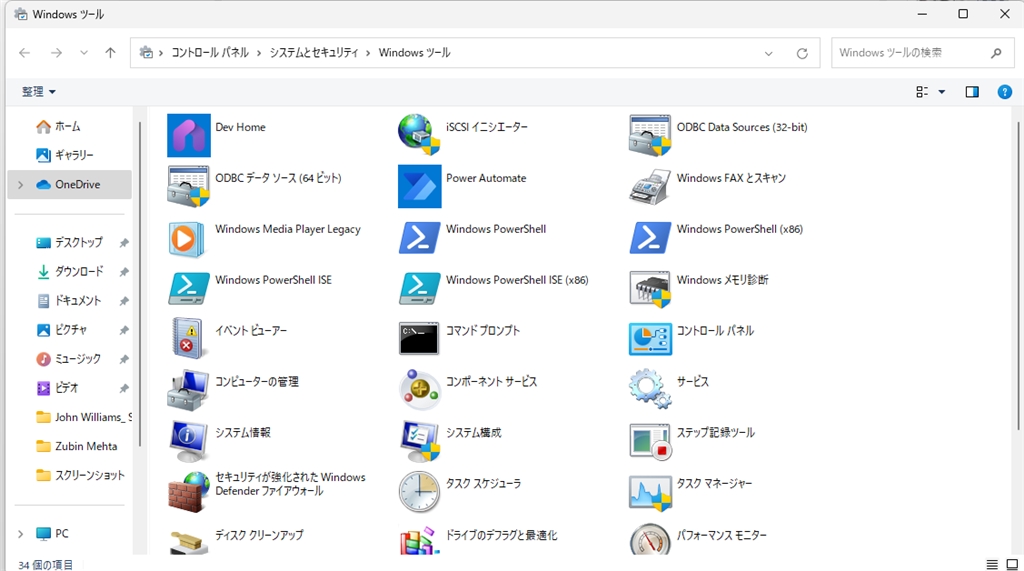Viewport: 1024px width, 571px height.
Task: Open the Windows PowerShell ISE icon
Action: coord(189,288)
